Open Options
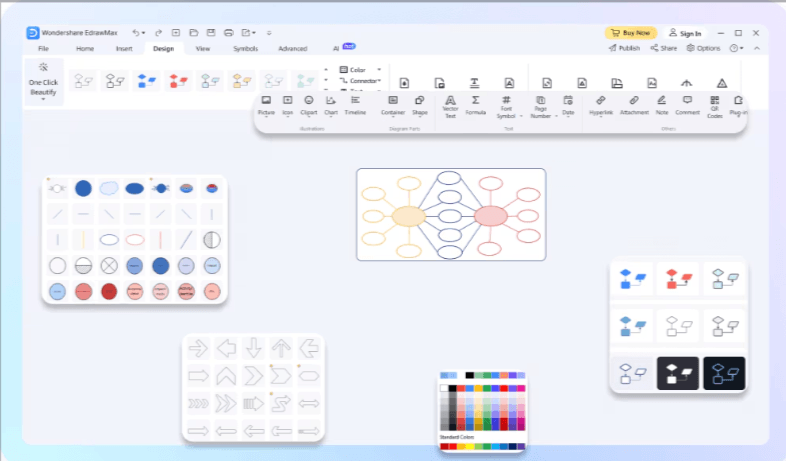Viewport: 786px width, 461px height. pyautogui.click(x=703, y=48)
